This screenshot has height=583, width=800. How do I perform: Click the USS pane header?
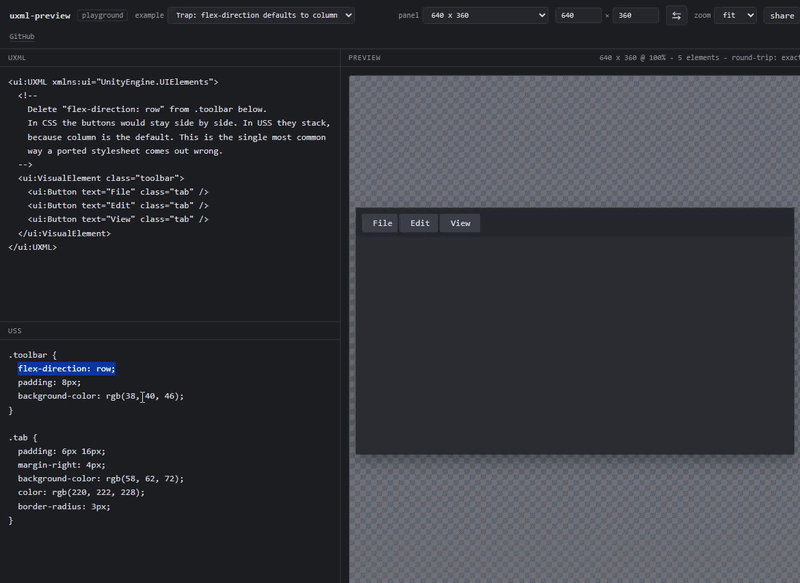15,331
